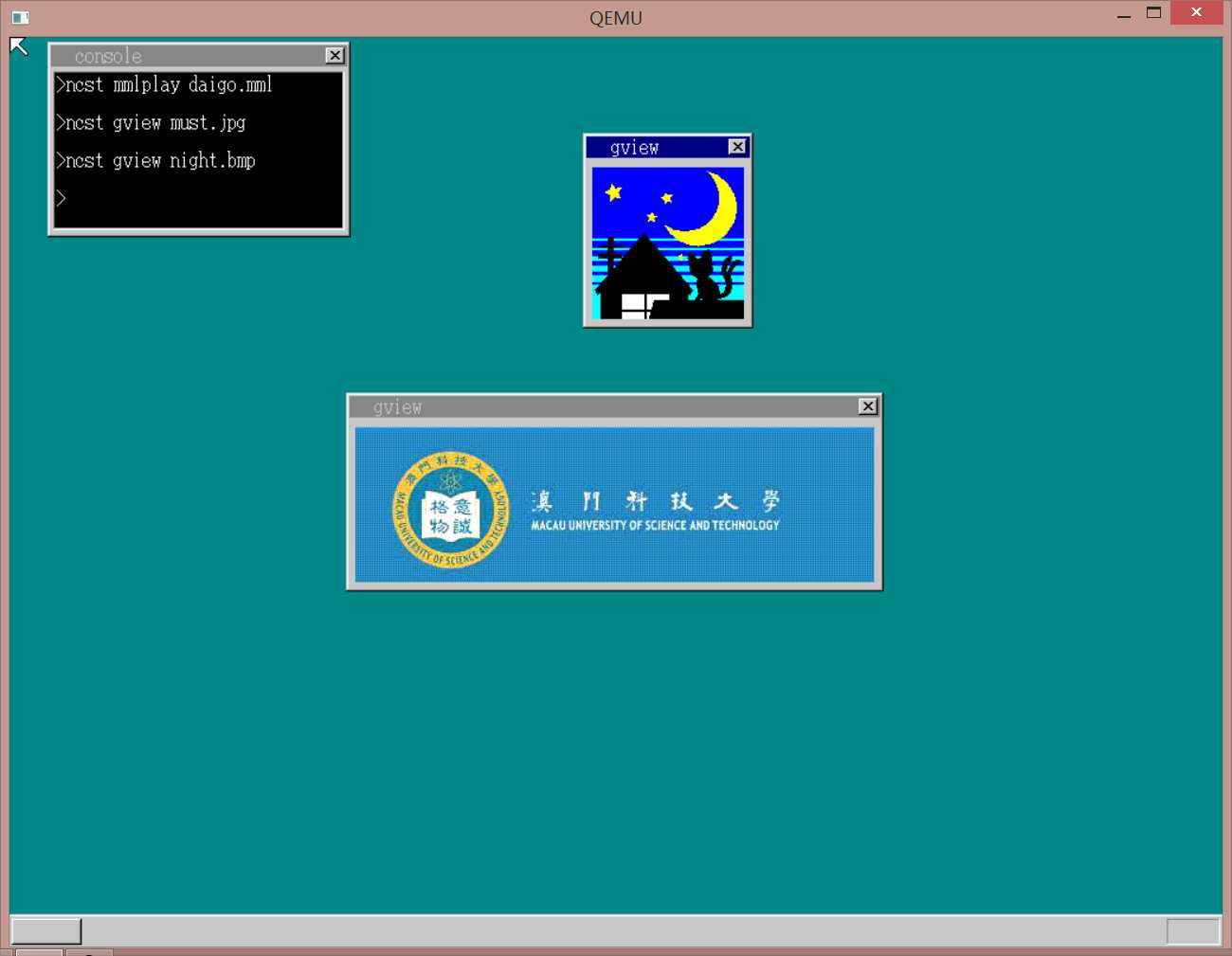Viewport: 1232px width, 956px height.
Task: Select the gray gview title bar
Action: coord(604,406)
